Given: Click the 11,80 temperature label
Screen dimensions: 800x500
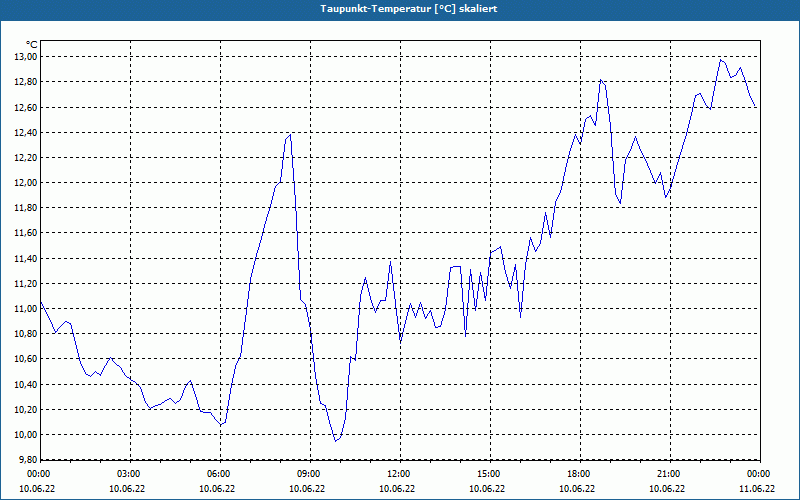Looking at the screenshot, I should [x=26, y=208].
